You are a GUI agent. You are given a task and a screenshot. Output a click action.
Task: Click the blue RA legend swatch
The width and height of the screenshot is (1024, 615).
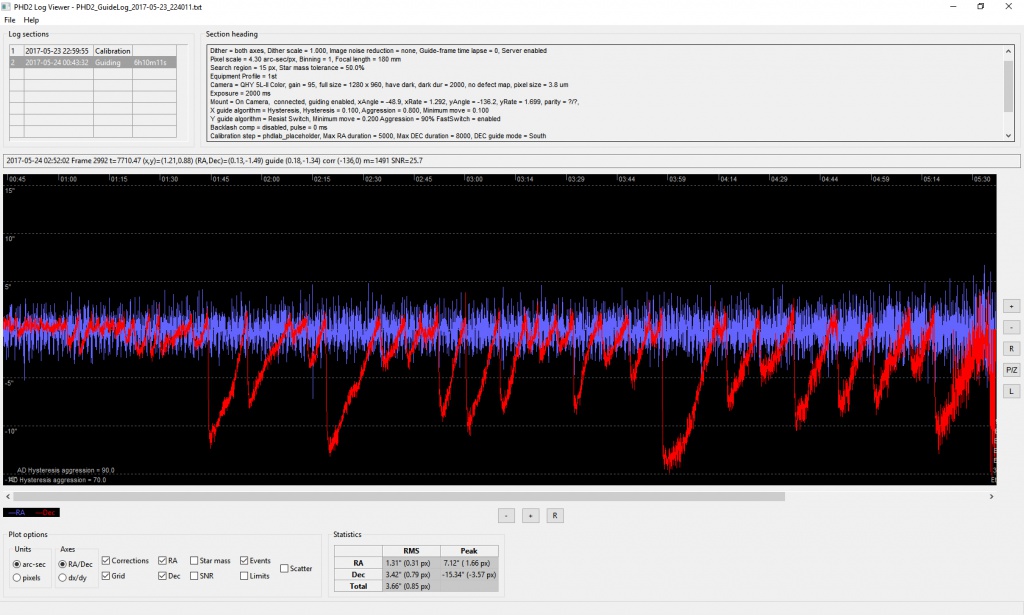click(x=17, y=513)
